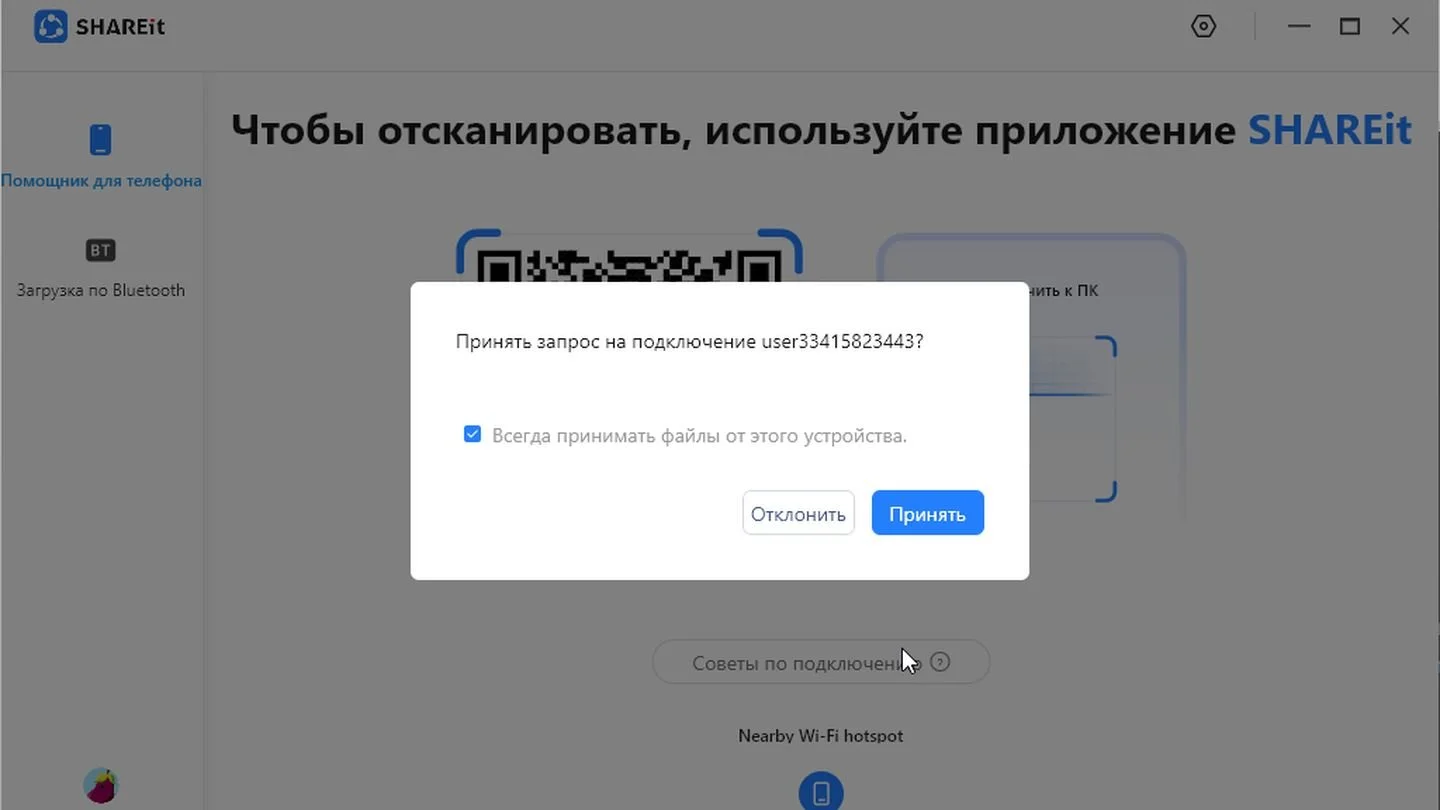Click the SHAREit word in heading
Viewport: 1440px width, 810px height.
(1330, 130)
